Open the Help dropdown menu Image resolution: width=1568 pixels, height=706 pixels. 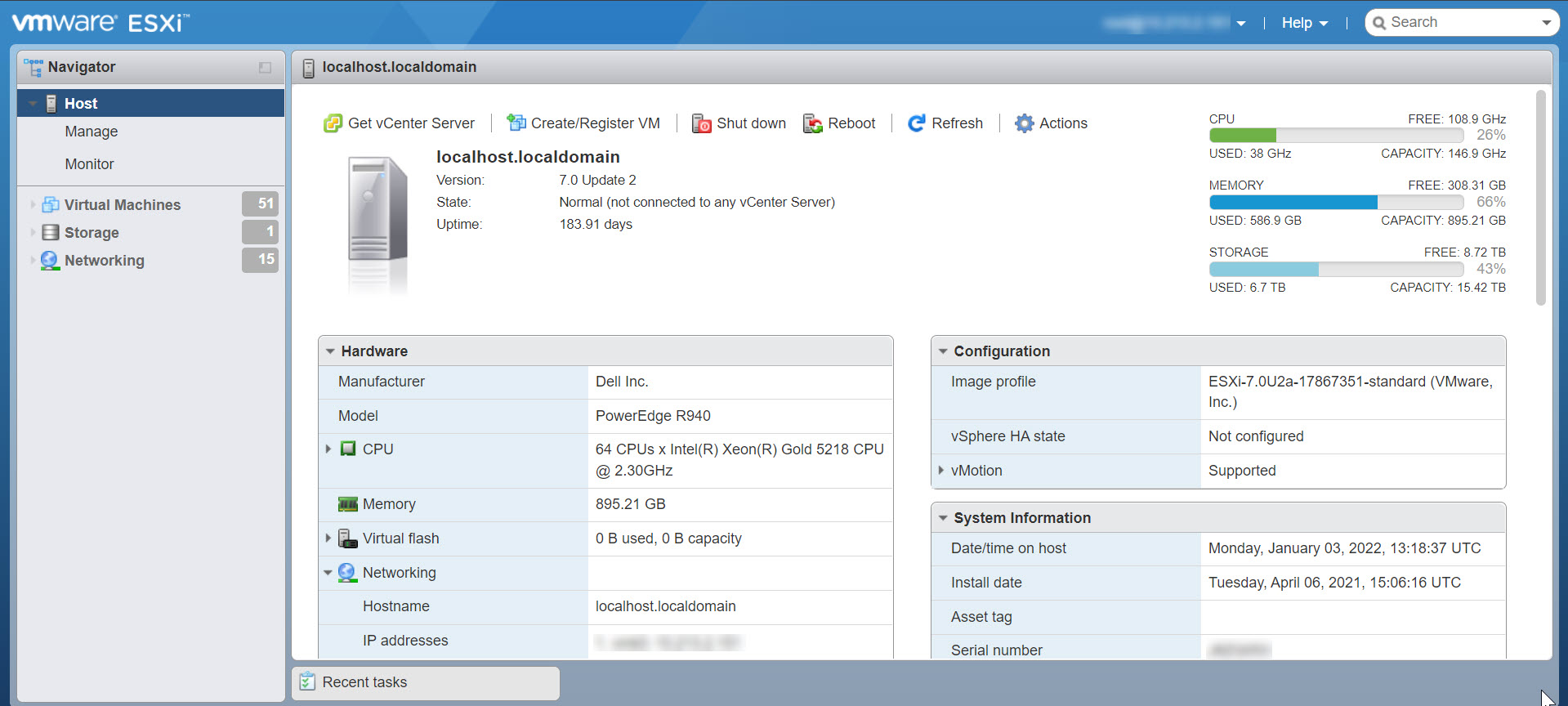click(1305, 23)
